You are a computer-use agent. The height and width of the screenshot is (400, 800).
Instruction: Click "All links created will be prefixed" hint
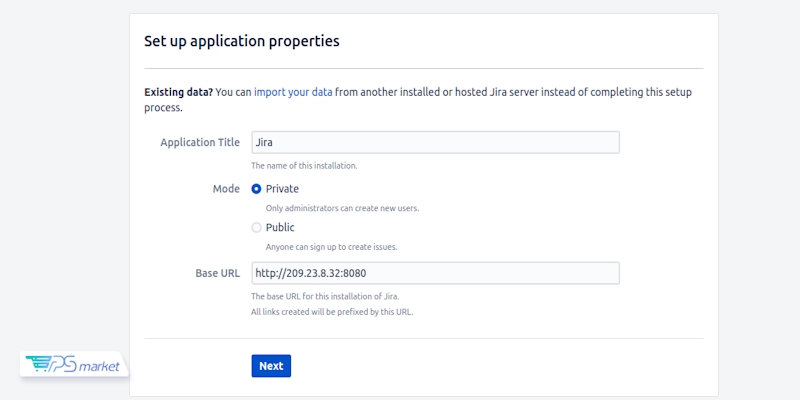tap(331, 311)
